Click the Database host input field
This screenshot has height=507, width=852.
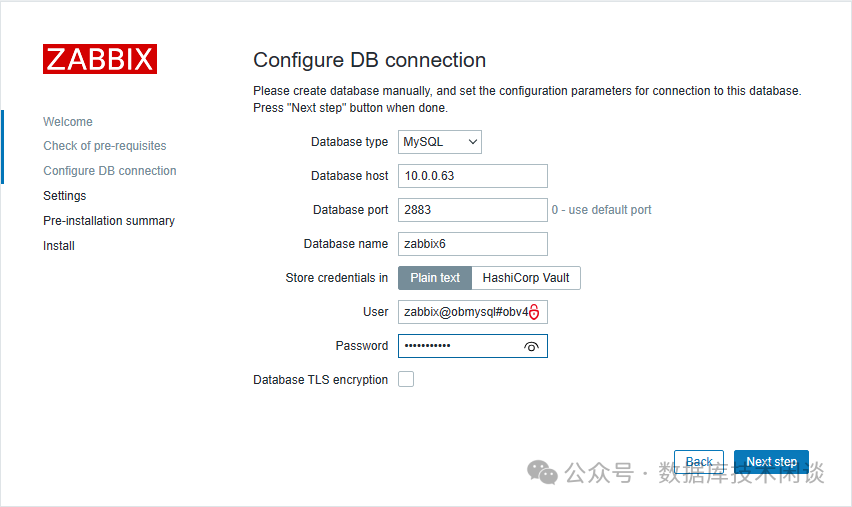coord(472,176)
